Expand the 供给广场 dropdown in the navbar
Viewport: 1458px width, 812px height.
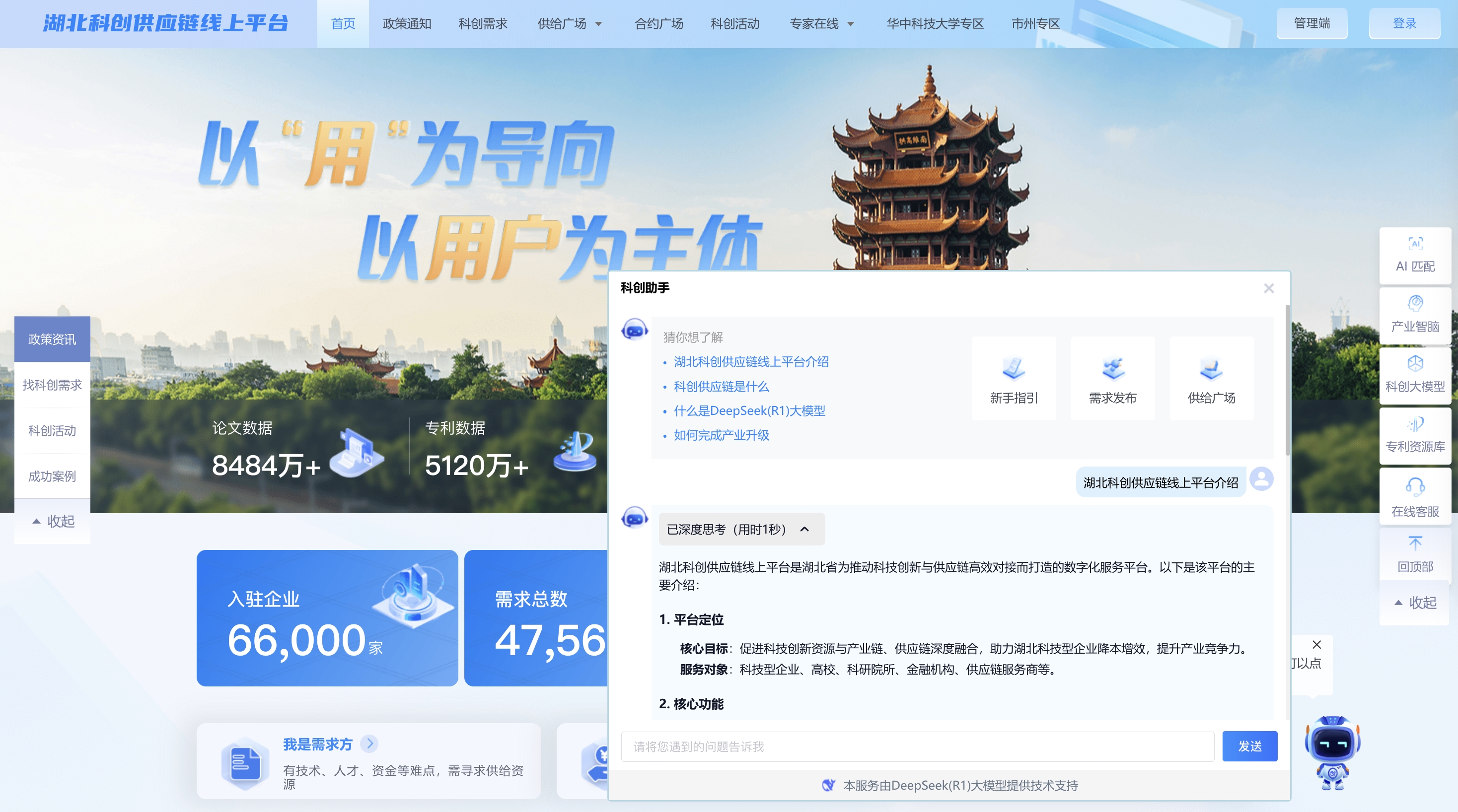(598, 24)
